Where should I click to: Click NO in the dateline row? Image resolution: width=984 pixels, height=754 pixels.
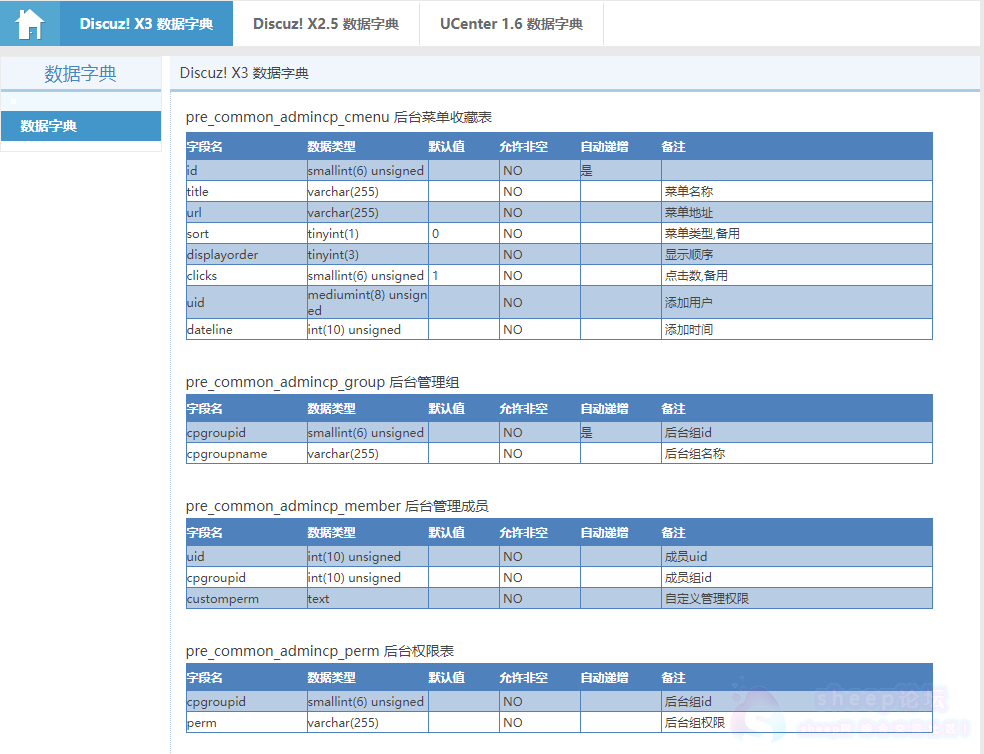coord(540,330)
